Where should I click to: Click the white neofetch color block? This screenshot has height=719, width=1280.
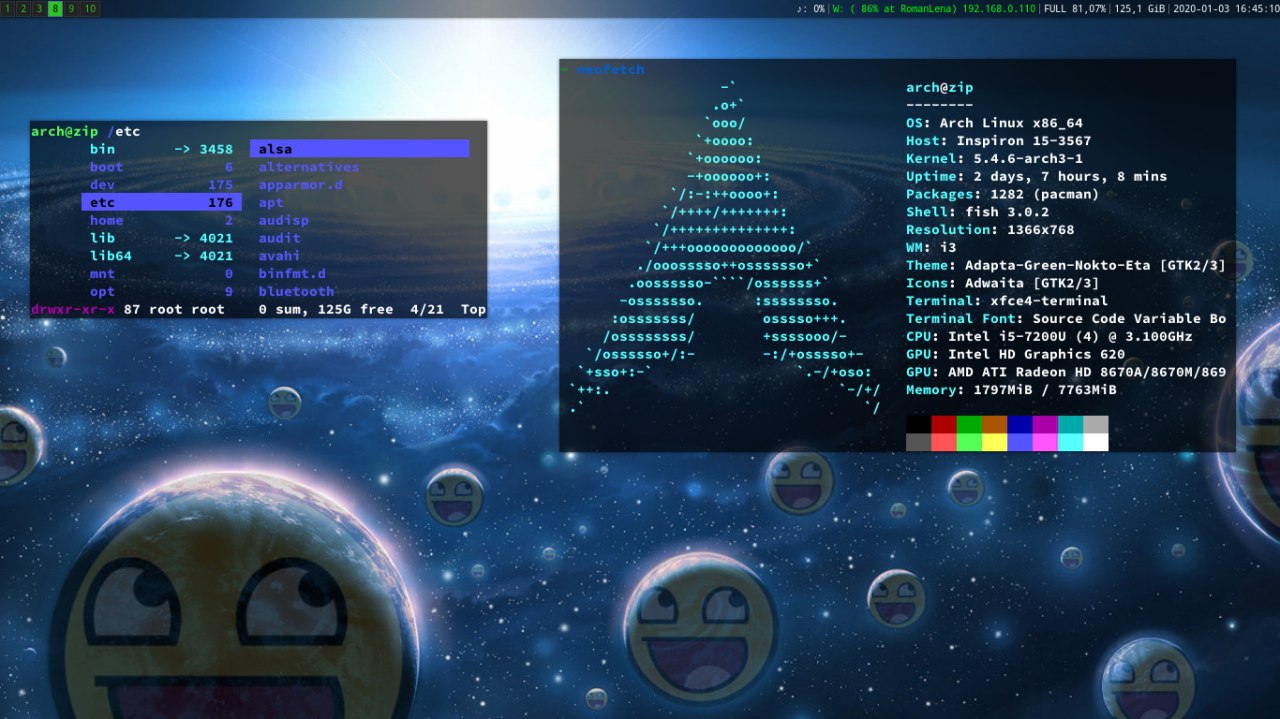pyautogui.click(x=1095, y=442)
